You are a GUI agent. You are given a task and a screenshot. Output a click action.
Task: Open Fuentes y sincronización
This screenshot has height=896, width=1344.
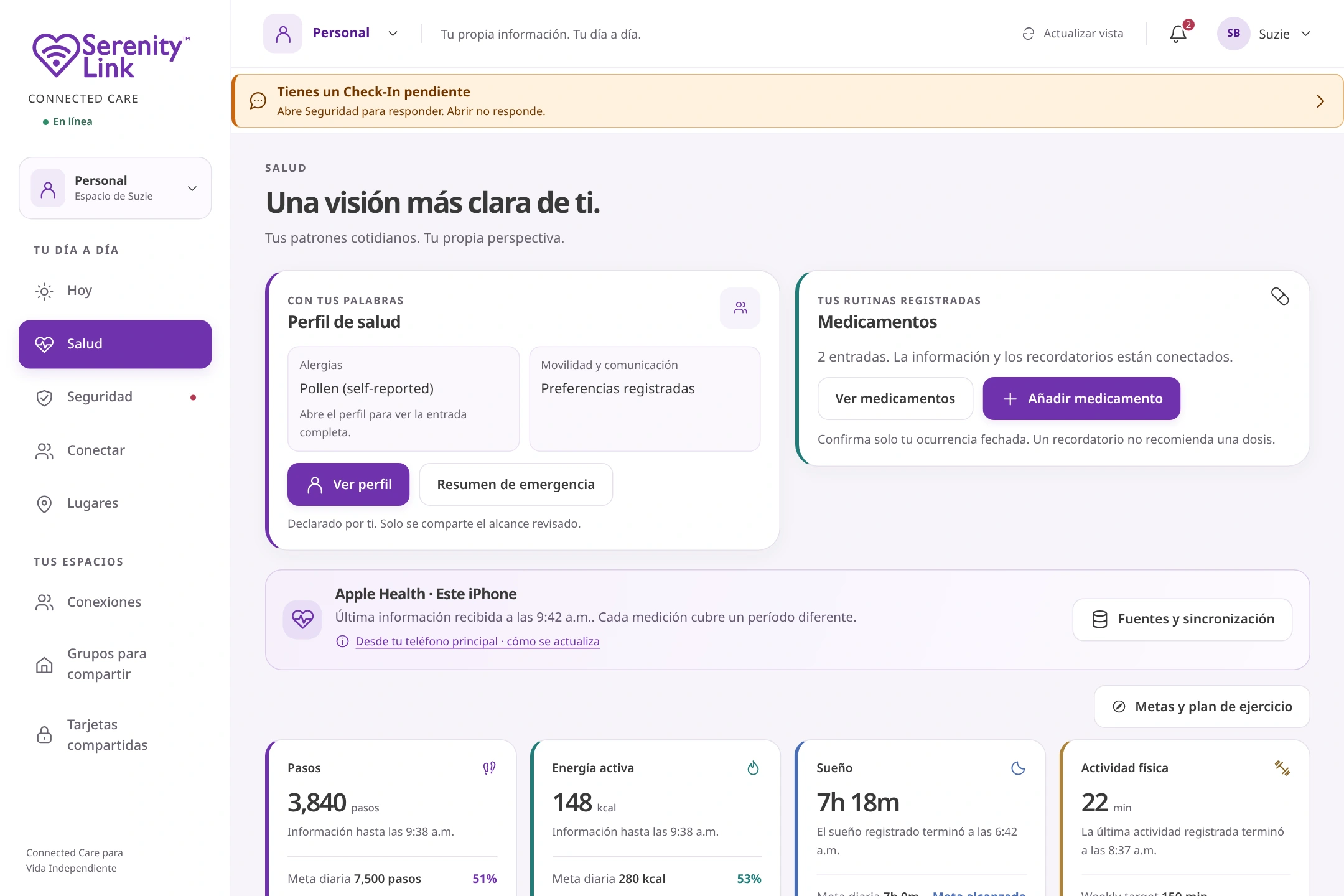pyautogui.click(x=1182, y=620)
